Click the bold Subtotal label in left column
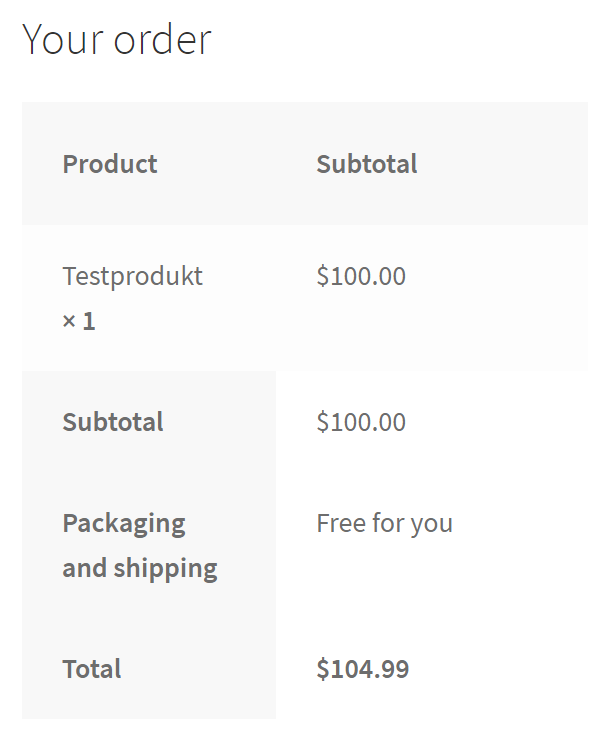607x754 pixels. coord(113,422)
